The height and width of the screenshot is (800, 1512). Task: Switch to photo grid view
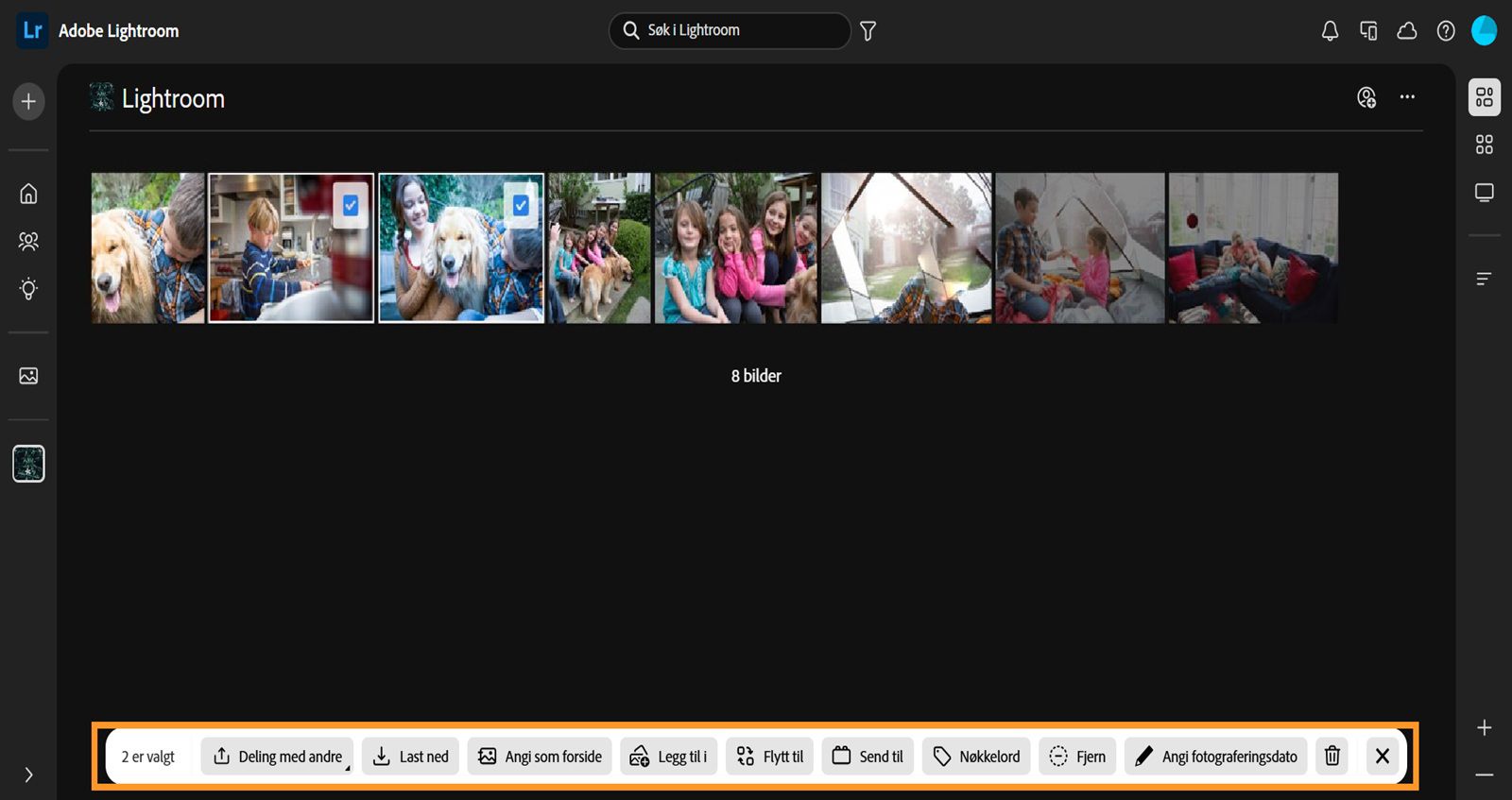coord(1485,97)
